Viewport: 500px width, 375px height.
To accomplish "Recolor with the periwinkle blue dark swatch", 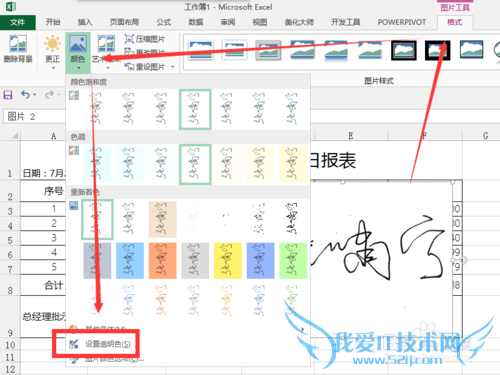I will [x=260, y=260].
